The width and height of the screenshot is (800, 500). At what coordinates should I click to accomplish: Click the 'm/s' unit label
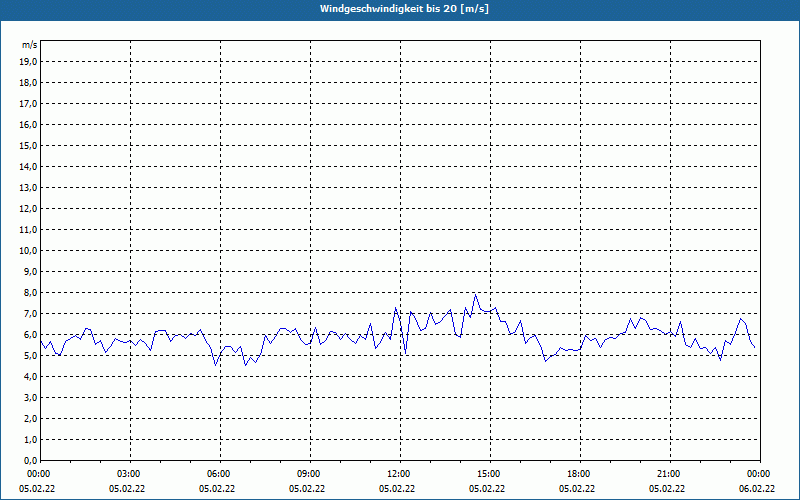click(x=30, y=45)
